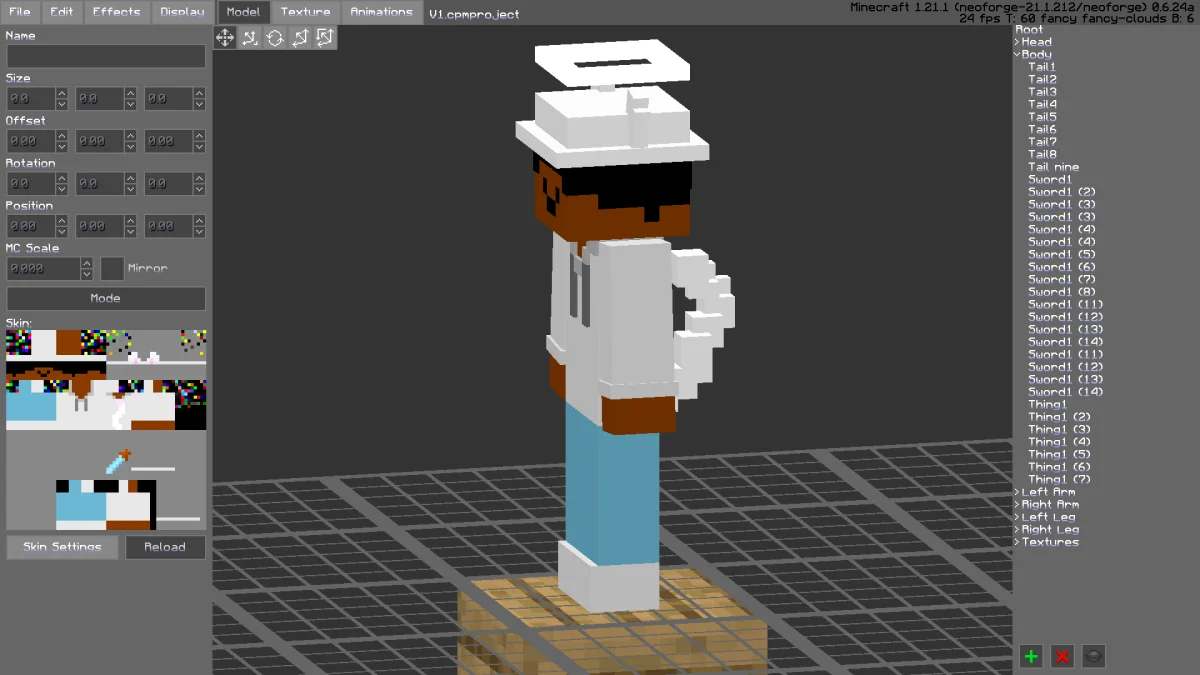Select the circular-arrows rotate gizmo tool
Screen dimensions: 1200x675
[275, 37]
